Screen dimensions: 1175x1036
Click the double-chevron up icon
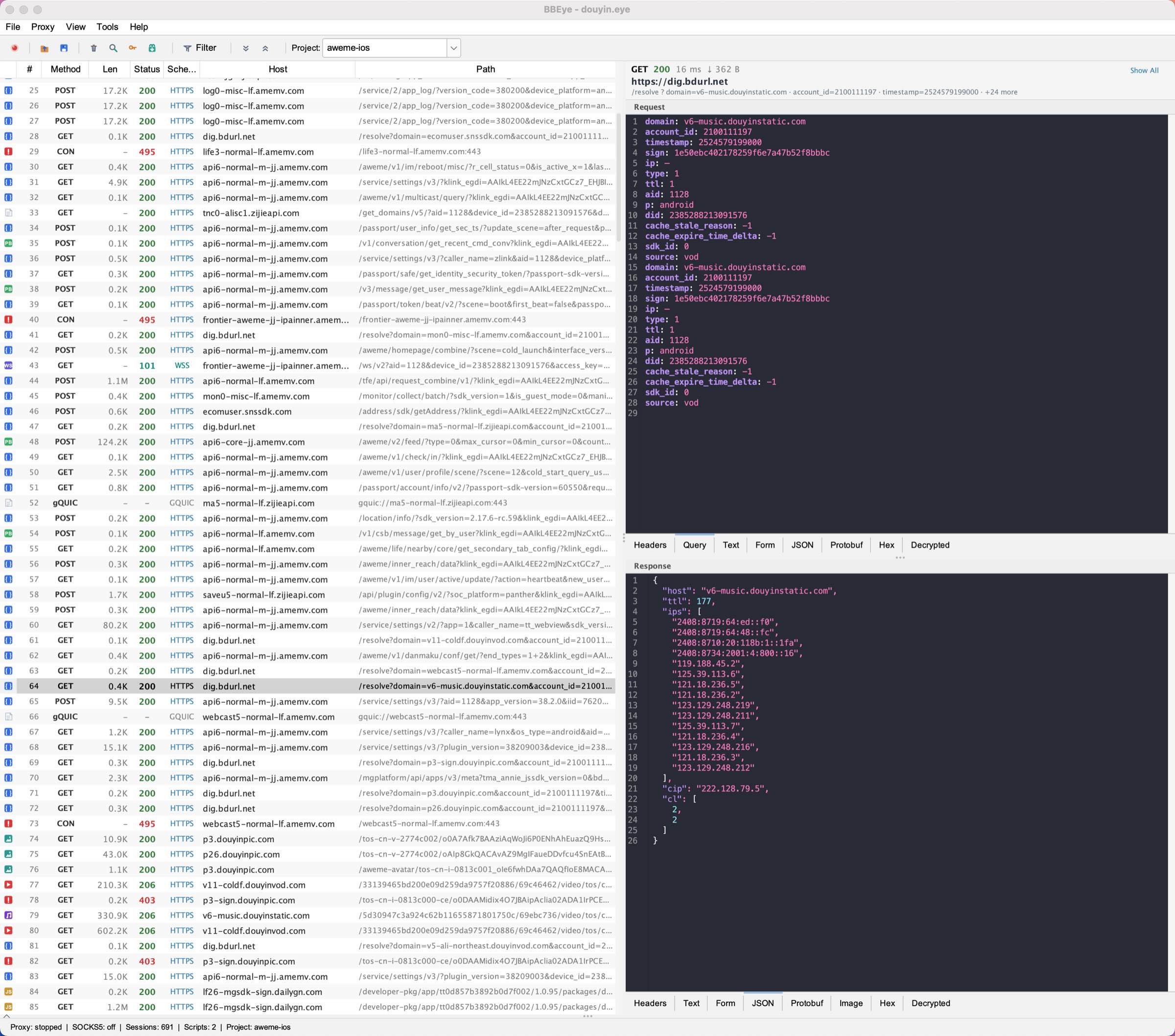point(265,48)
